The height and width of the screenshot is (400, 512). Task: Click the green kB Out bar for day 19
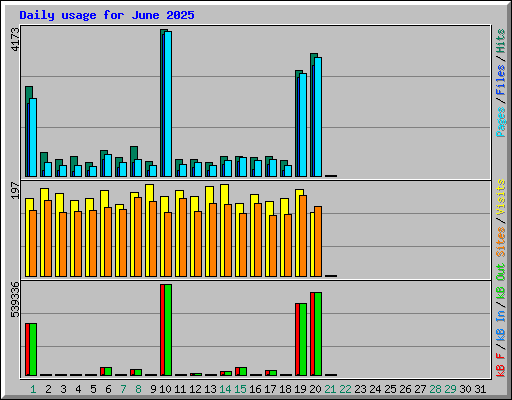click(303, 339)
